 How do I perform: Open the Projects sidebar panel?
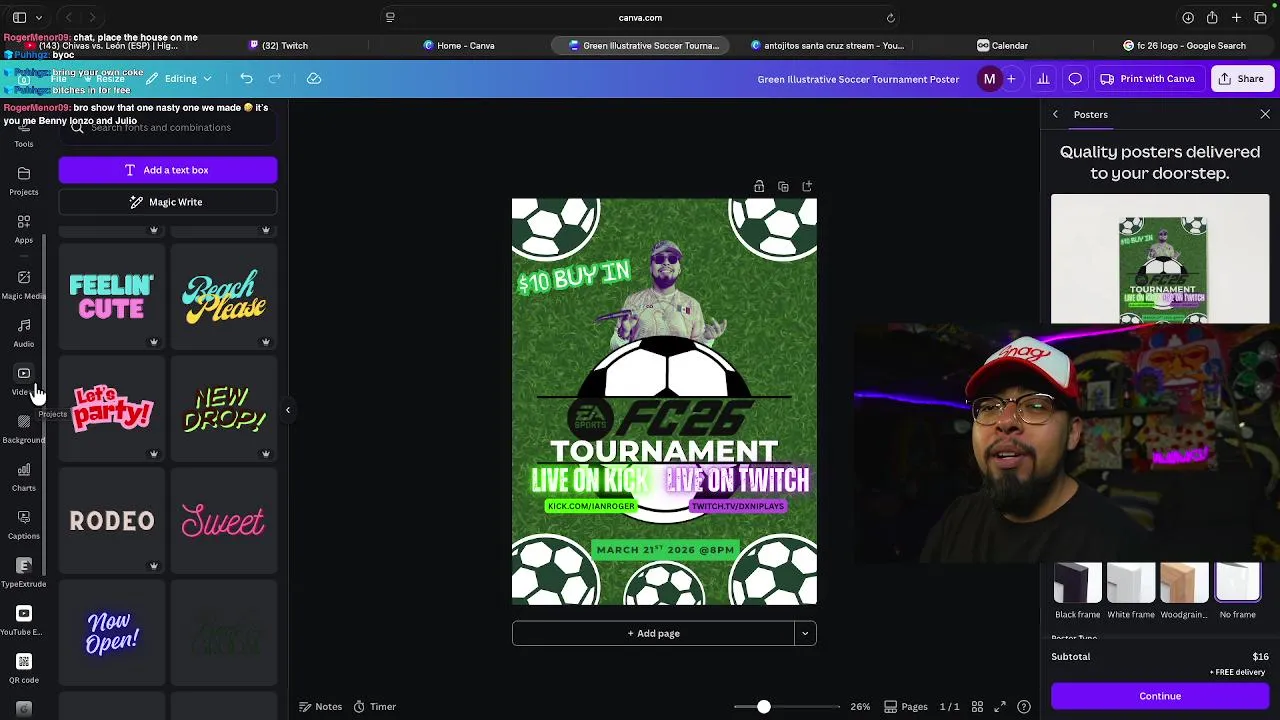click(x=23, y=181)
